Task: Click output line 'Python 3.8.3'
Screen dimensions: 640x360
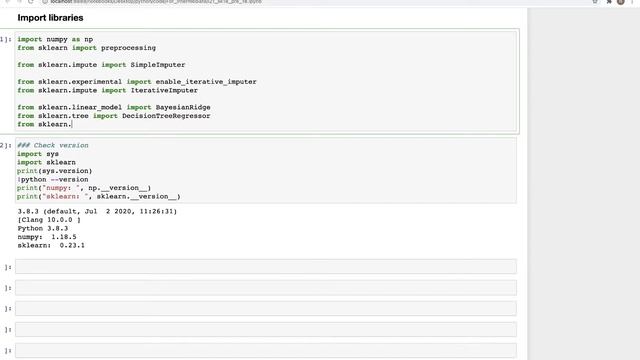Action: (43, 229)
